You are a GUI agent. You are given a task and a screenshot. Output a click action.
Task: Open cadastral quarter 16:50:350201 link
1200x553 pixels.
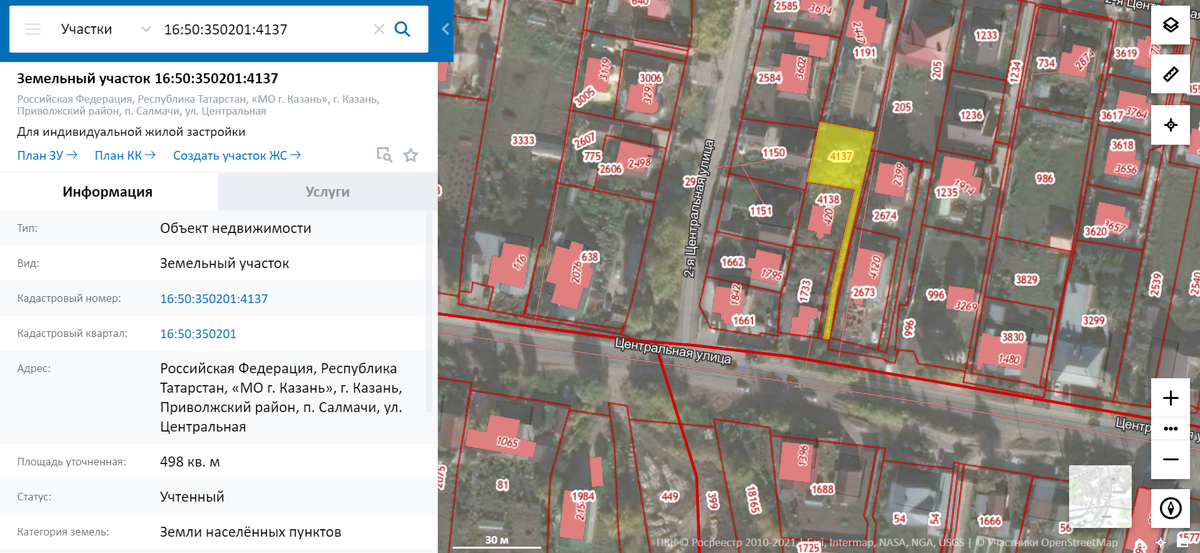pos(198,333)
